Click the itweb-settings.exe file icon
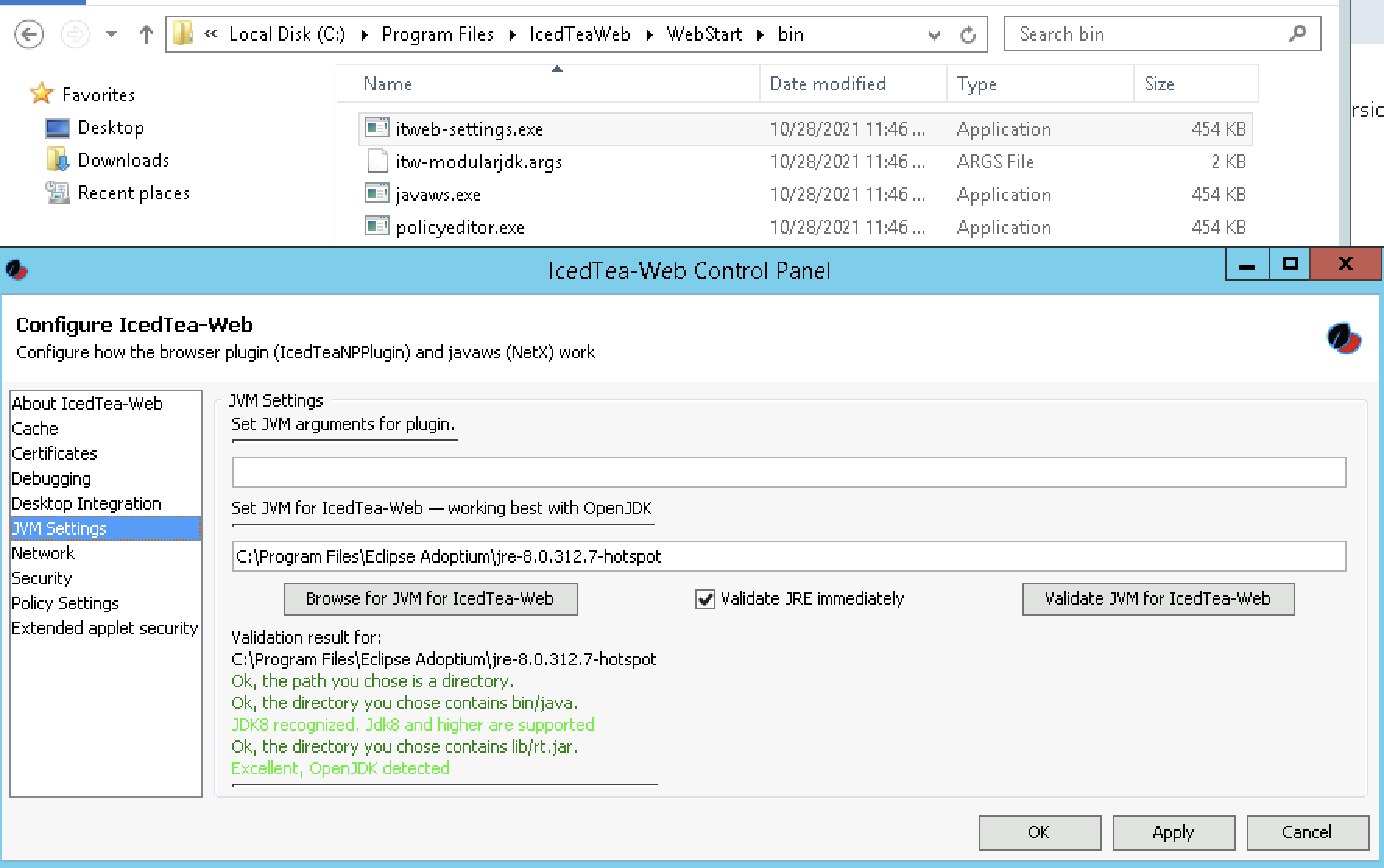The width and height of the screenshot is (1384, 868). (377, 128)
